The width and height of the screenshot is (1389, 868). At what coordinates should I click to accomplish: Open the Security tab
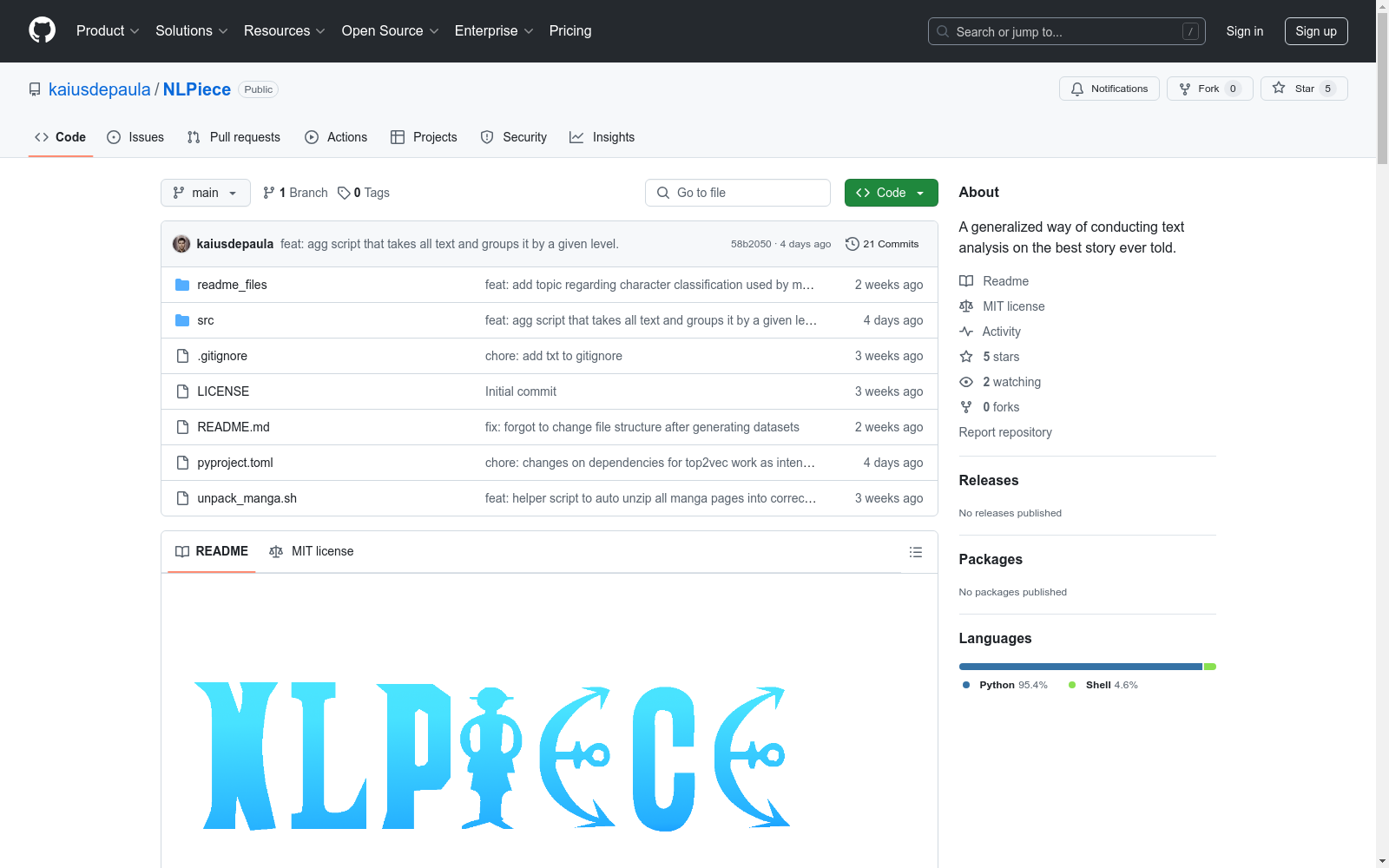click(514, 137)
